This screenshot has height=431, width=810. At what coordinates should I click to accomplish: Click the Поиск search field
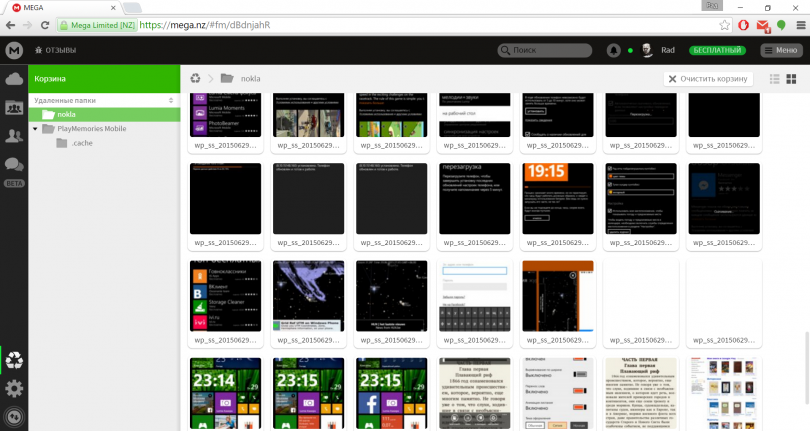click(x=550, y=50)
